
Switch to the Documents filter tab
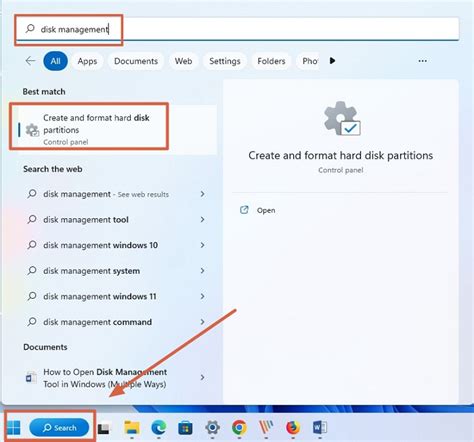tap(136, 61)
